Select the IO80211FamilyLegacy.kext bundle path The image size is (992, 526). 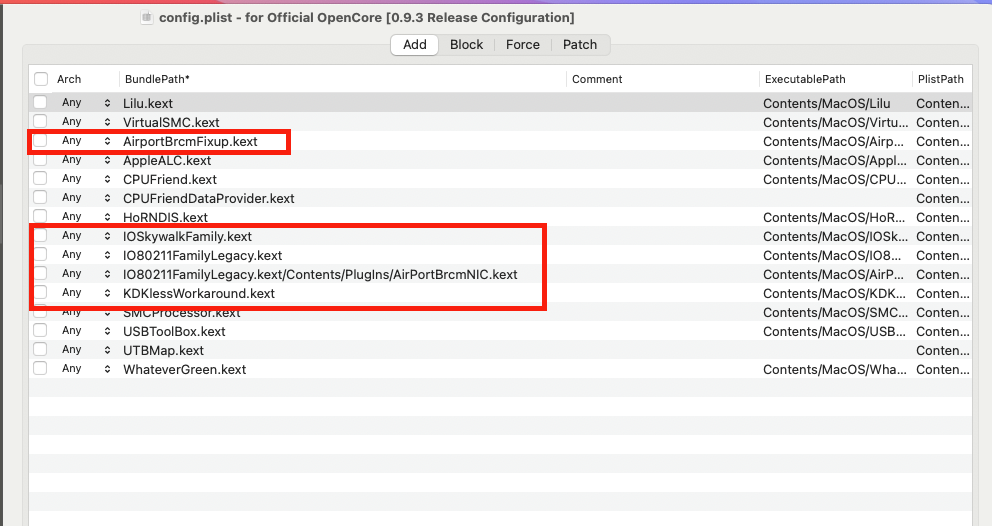[x=202, y=255]
